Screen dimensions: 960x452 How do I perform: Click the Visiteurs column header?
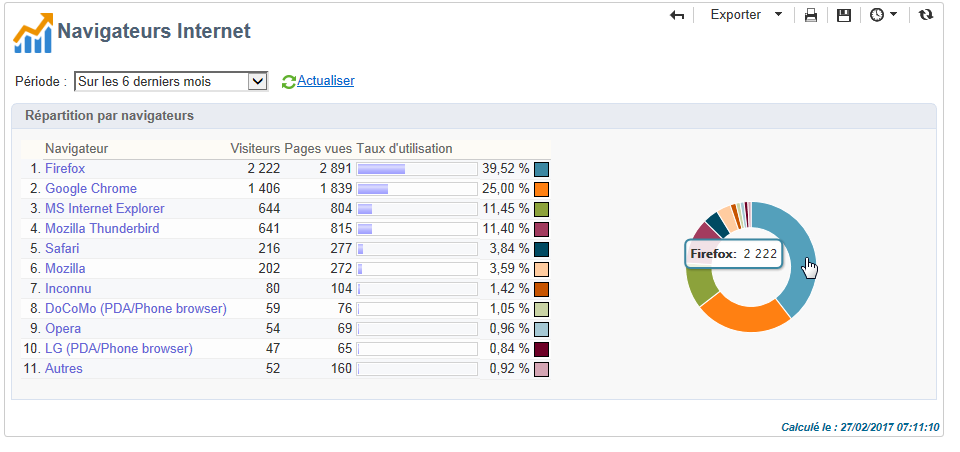[255, 148]
